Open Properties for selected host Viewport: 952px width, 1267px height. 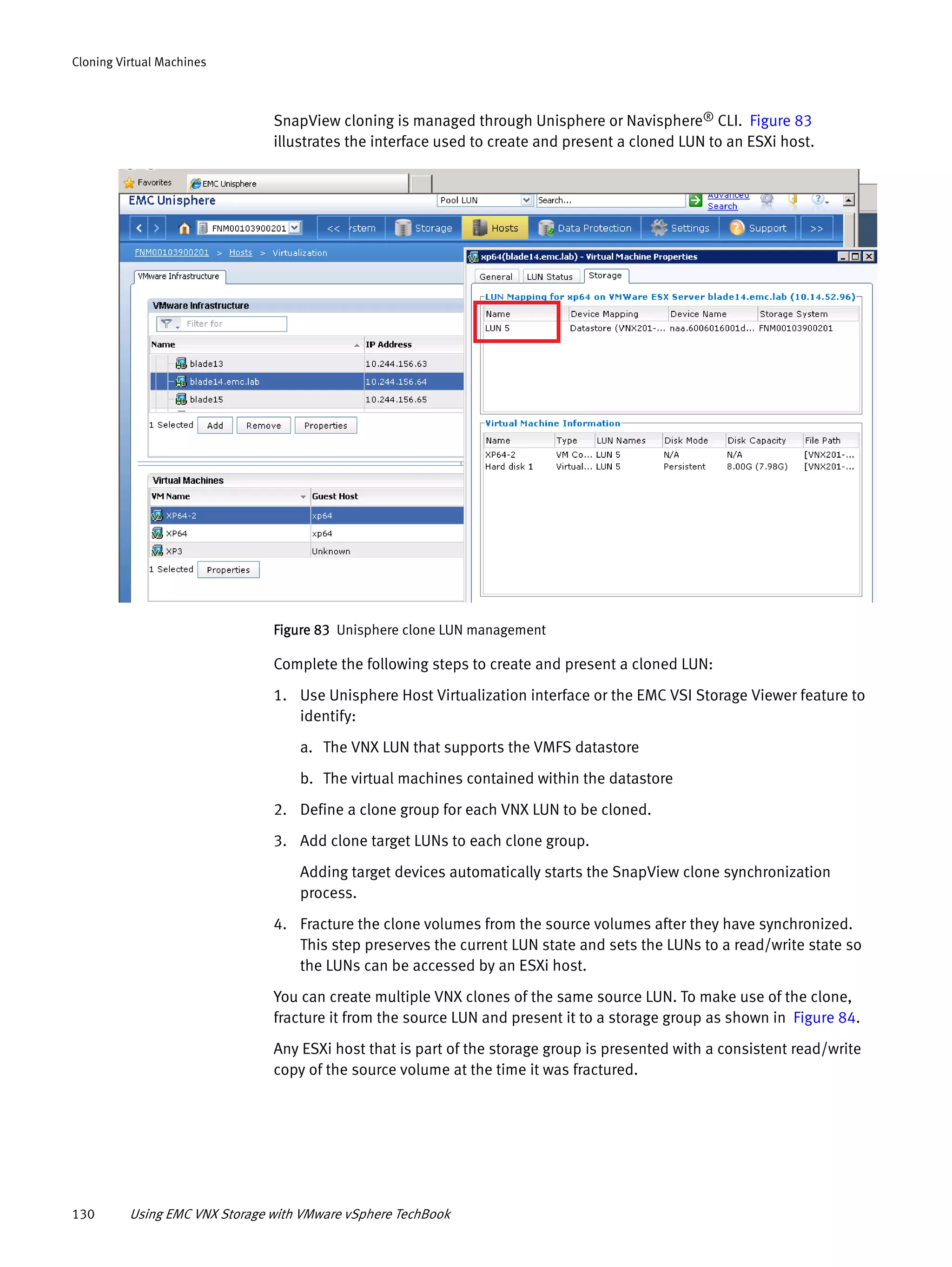325,426
